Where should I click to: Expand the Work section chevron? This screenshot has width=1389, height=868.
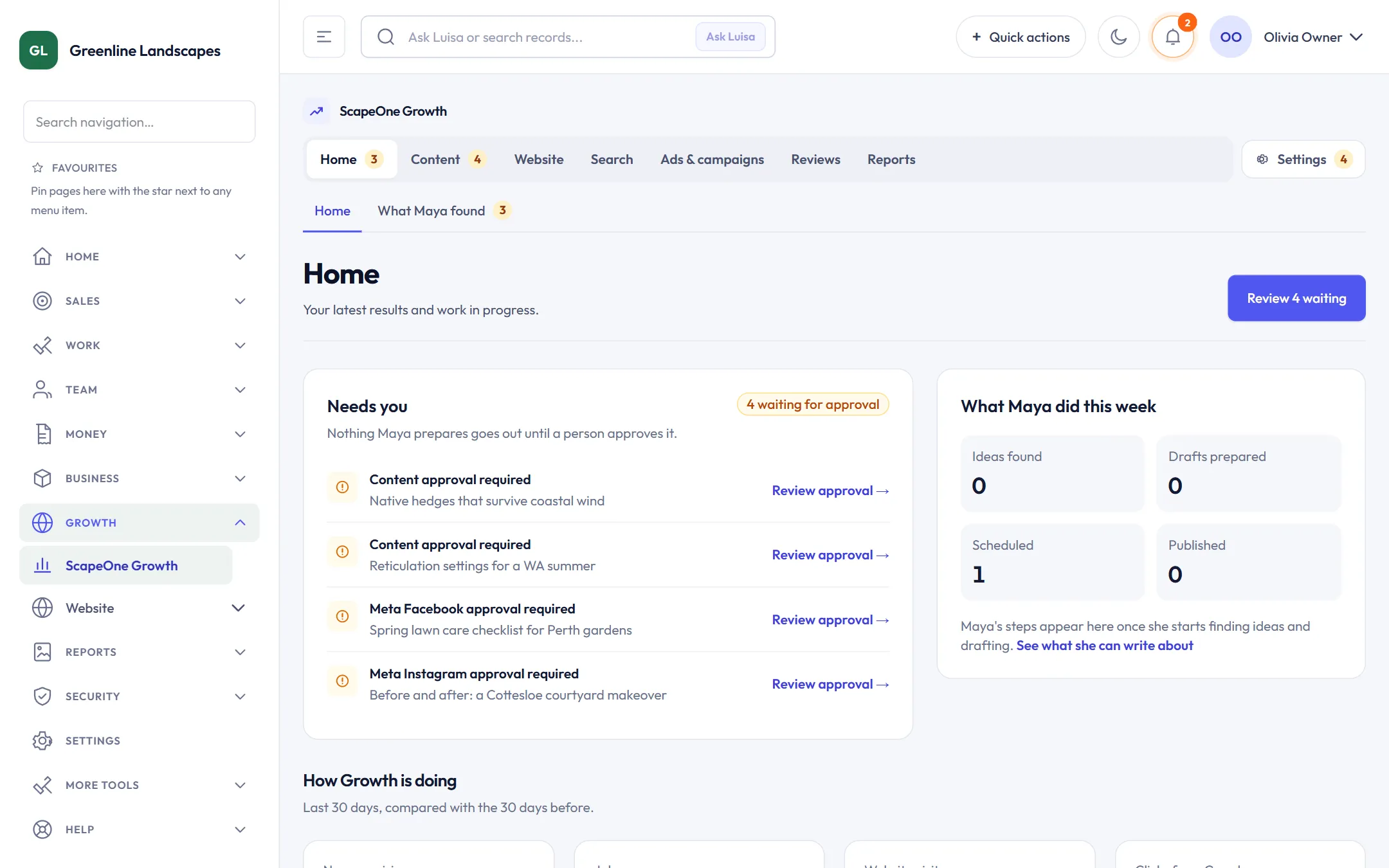coord(240,345)
